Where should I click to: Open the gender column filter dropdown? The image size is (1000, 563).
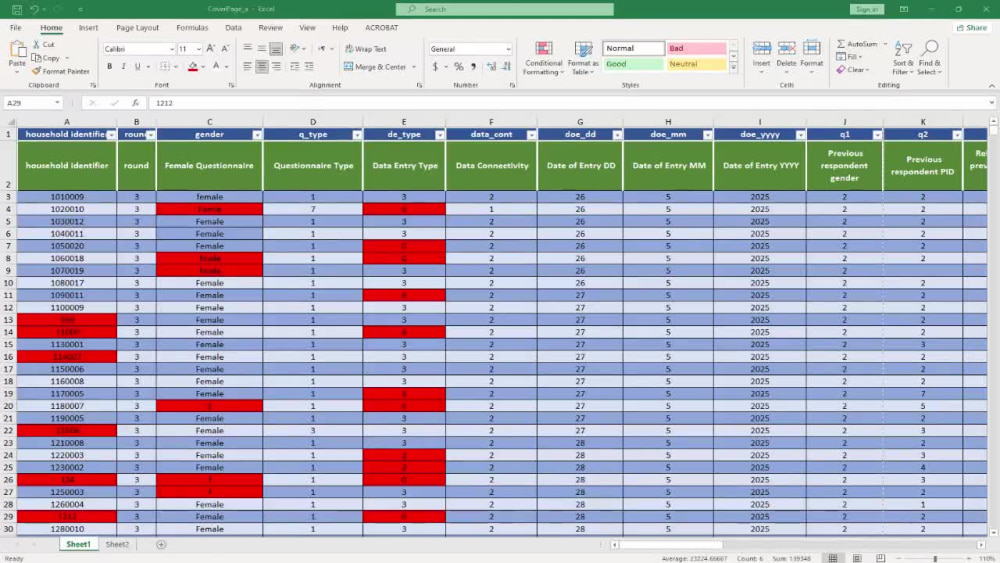(256, 135)
